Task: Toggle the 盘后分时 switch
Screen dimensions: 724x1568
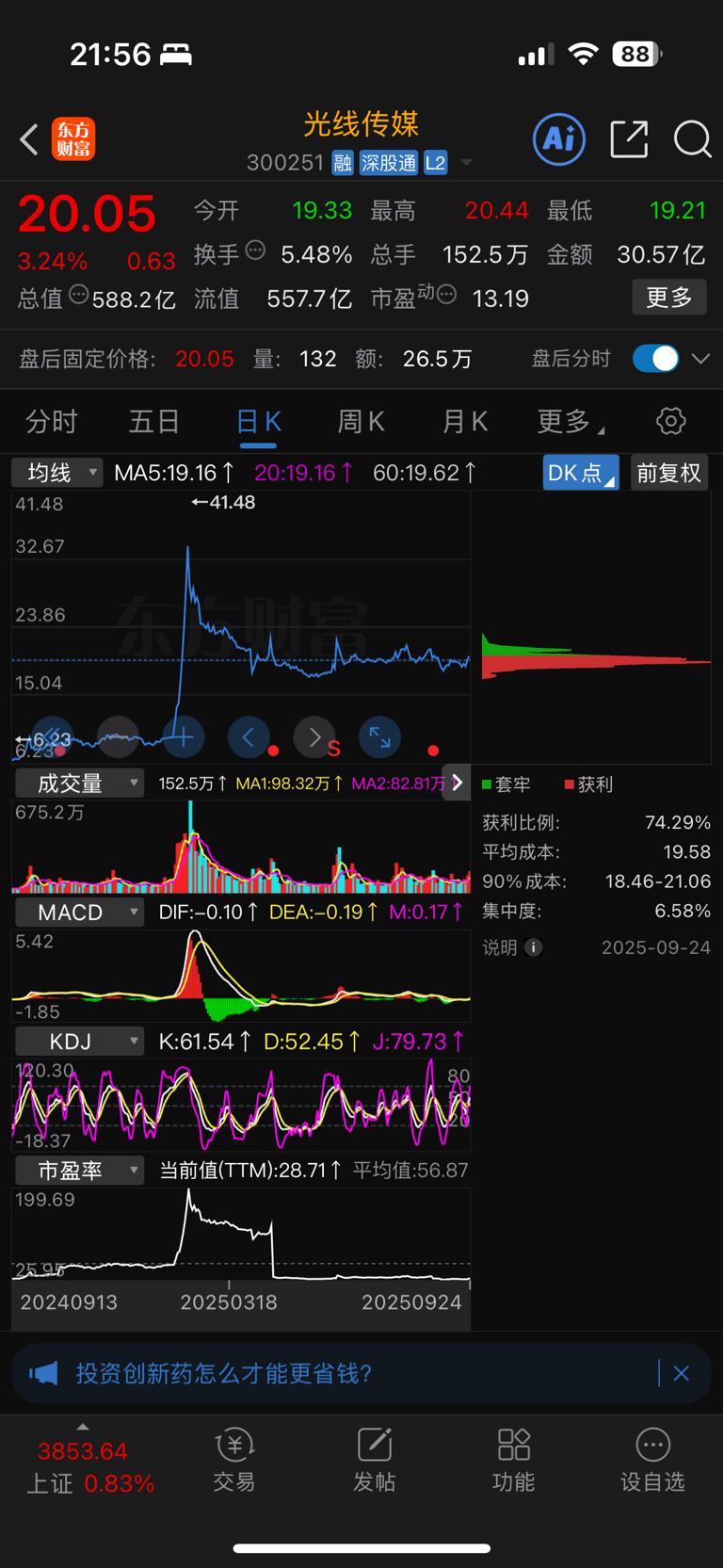Action: [655, 359]
